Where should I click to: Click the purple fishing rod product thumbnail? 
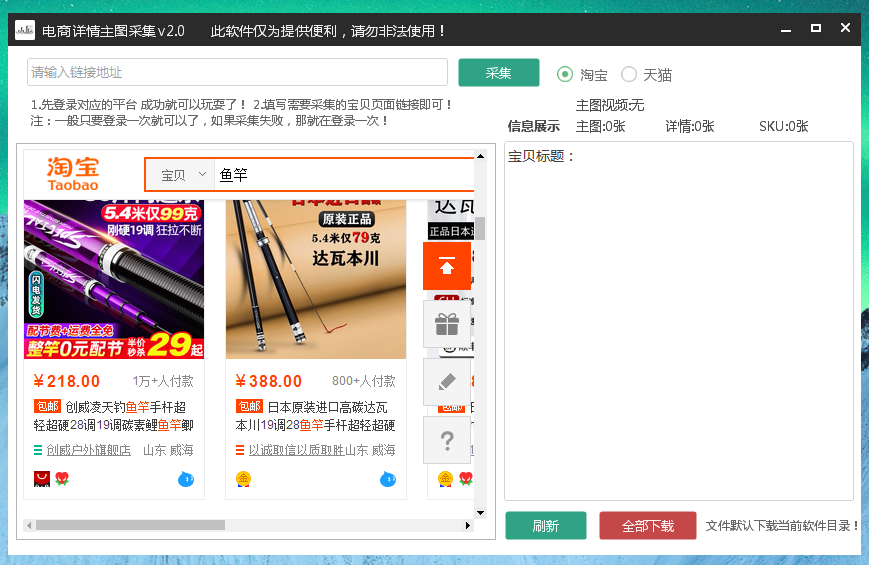tap(114, 279)
